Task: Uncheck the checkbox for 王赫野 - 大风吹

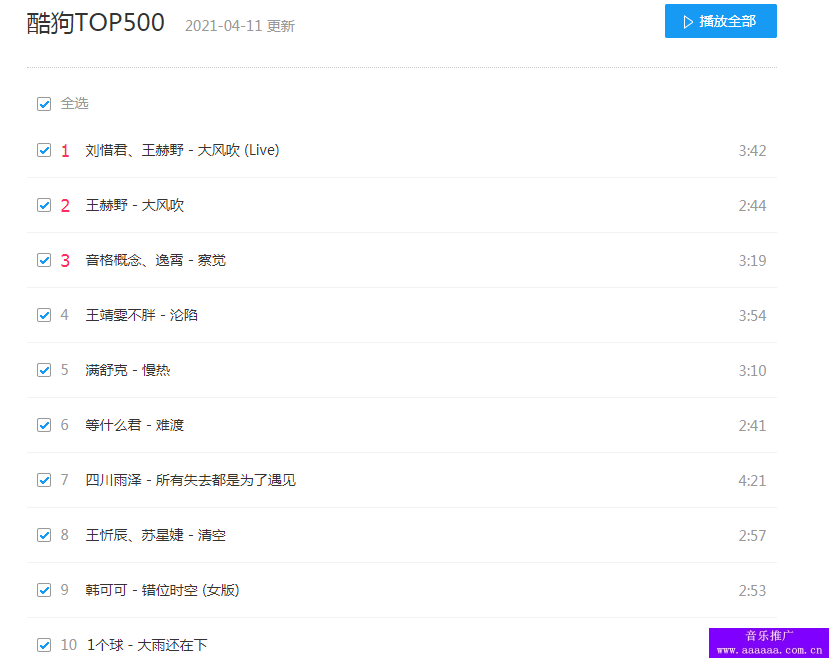Action: pyautogui.click(x=44, y=206)
